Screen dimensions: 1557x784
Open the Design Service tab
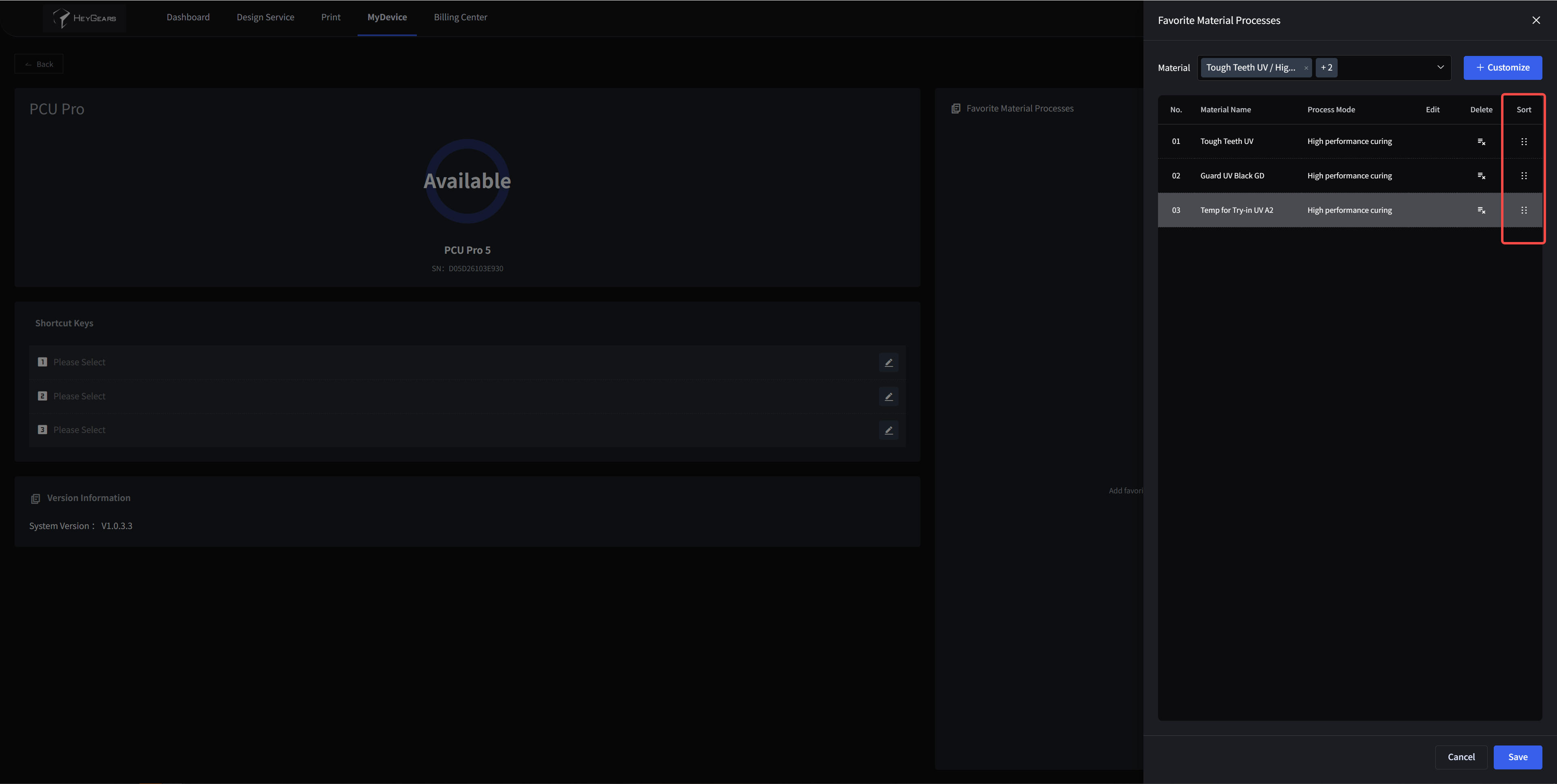[x=265, y=17]
